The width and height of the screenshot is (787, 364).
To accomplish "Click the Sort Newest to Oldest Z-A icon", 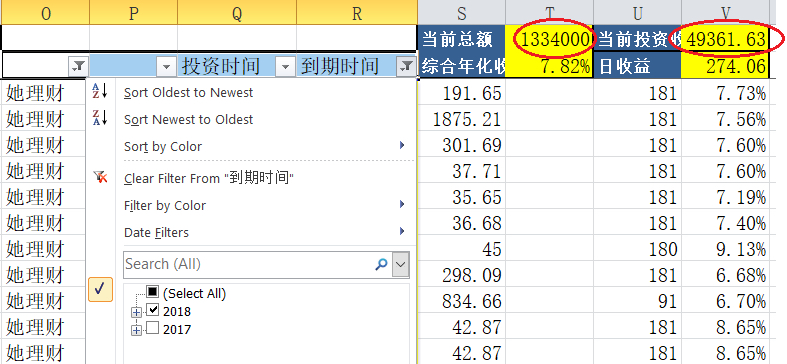I will click(100, 118).
